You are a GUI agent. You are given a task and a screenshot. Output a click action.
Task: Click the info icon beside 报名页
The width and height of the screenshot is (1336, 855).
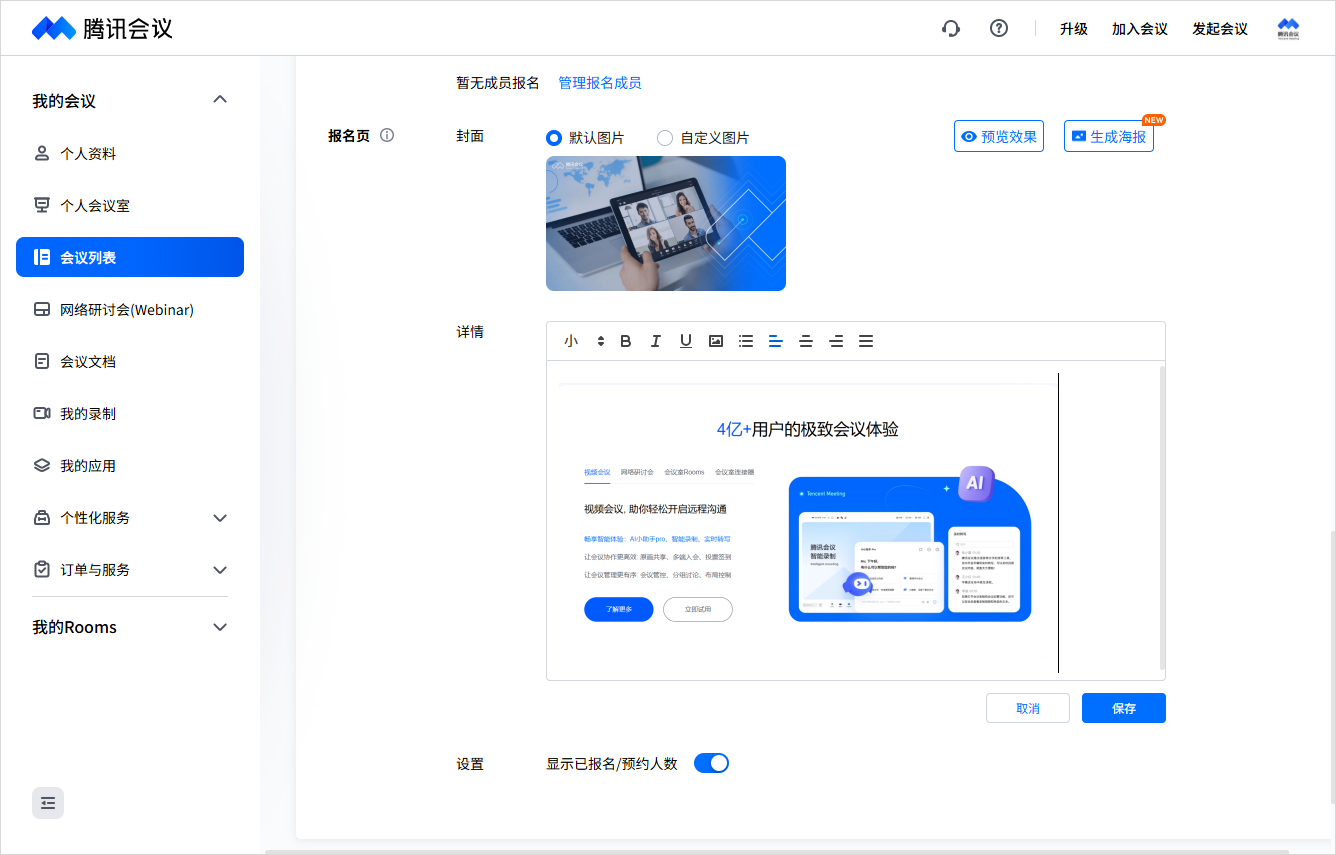[x=387, y=135]
